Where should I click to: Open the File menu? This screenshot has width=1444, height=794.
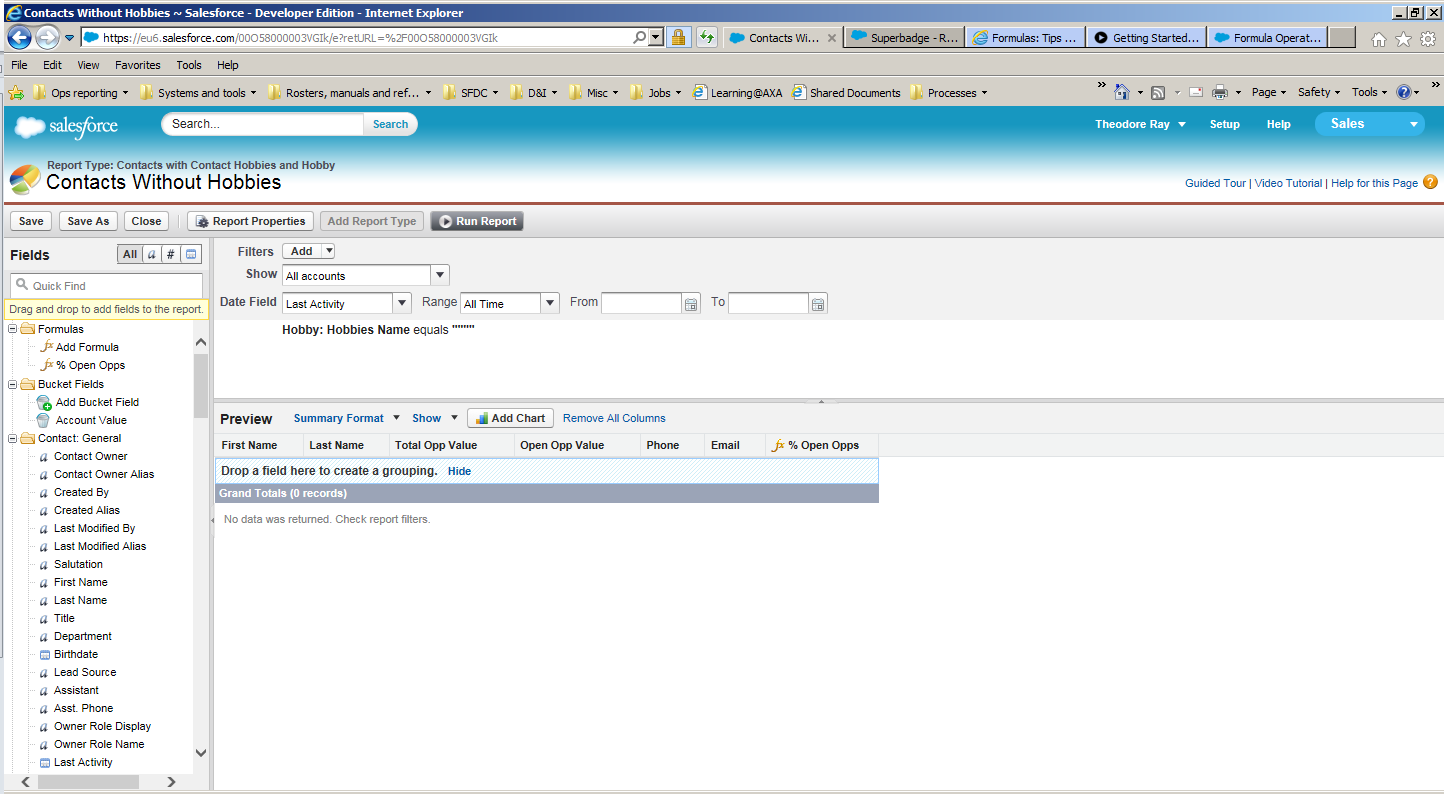[x=20, y=65]
